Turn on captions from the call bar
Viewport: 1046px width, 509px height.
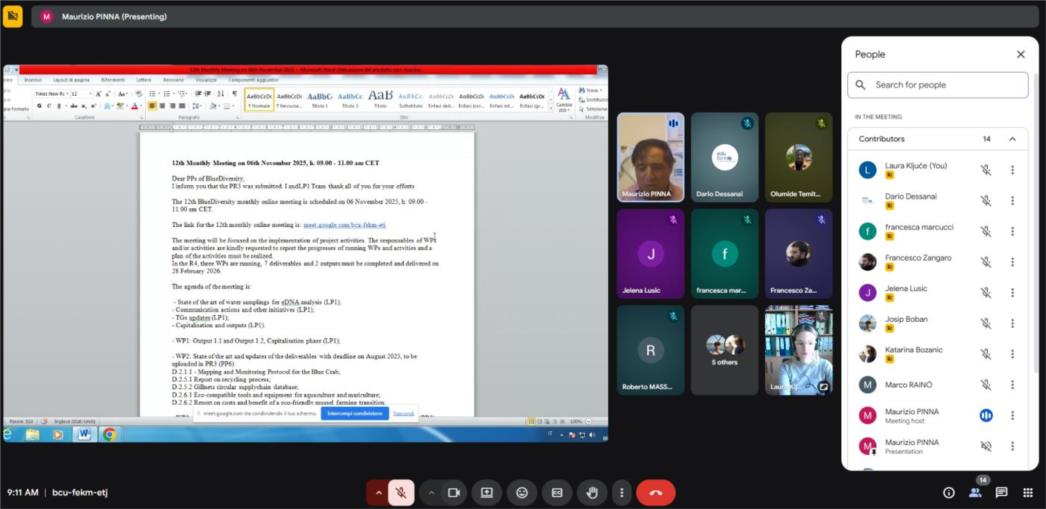pos(557,492)
